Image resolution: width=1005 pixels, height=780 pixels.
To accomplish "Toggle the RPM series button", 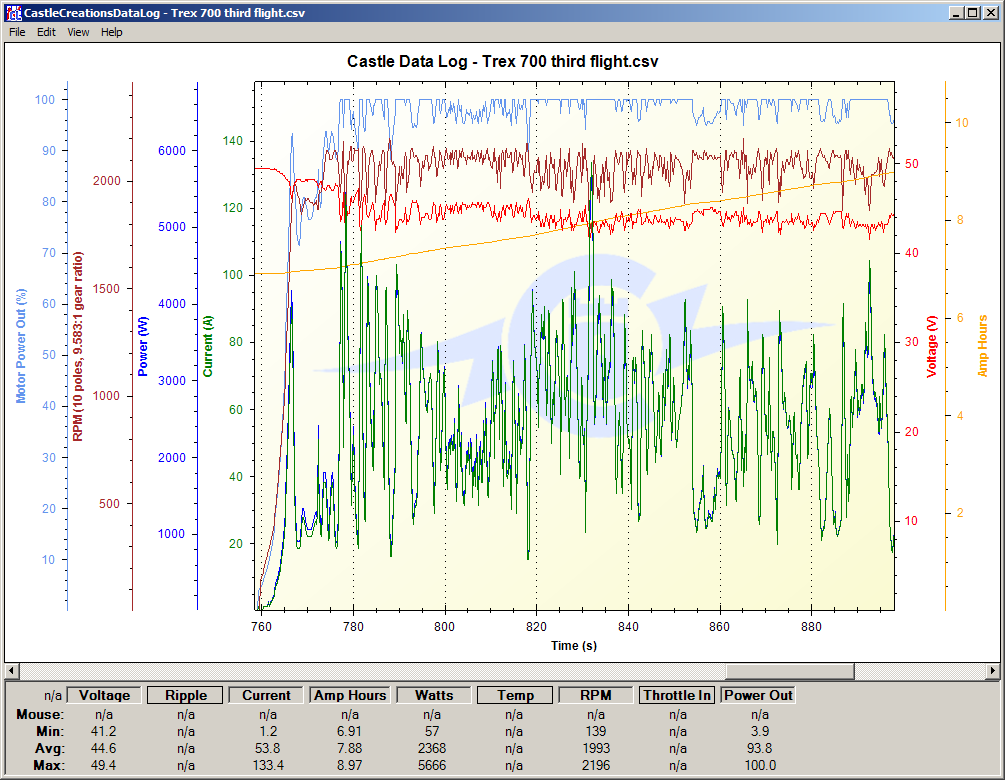I will (x=596, y=695).
